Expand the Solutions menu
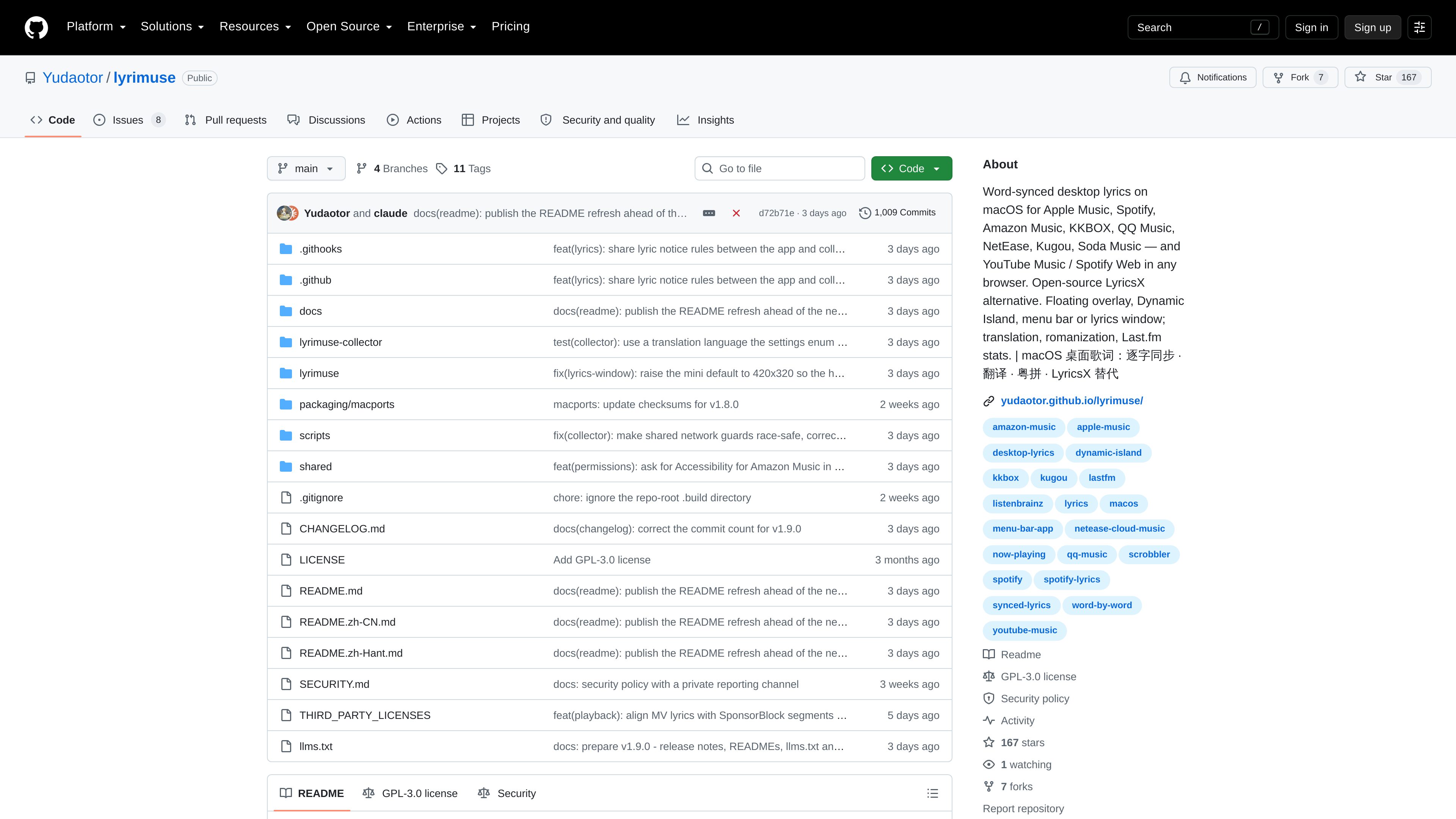The image size is (1456, 819). click(172, 27)
